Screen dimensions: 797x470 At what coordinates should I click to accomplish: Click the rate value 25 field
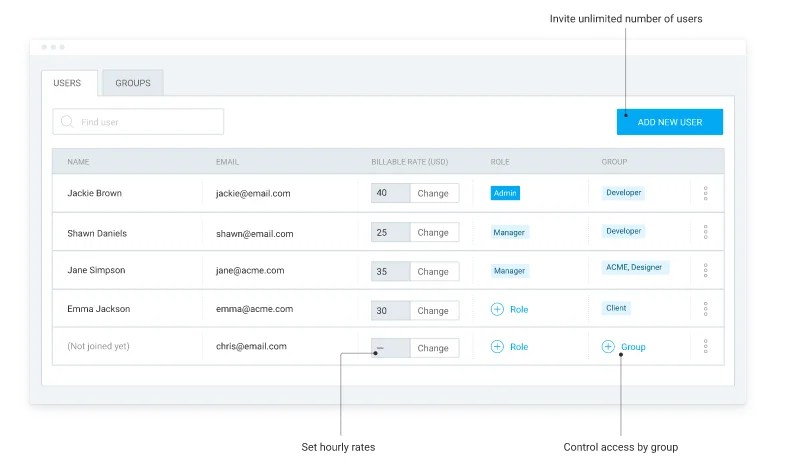pos(390,232)
